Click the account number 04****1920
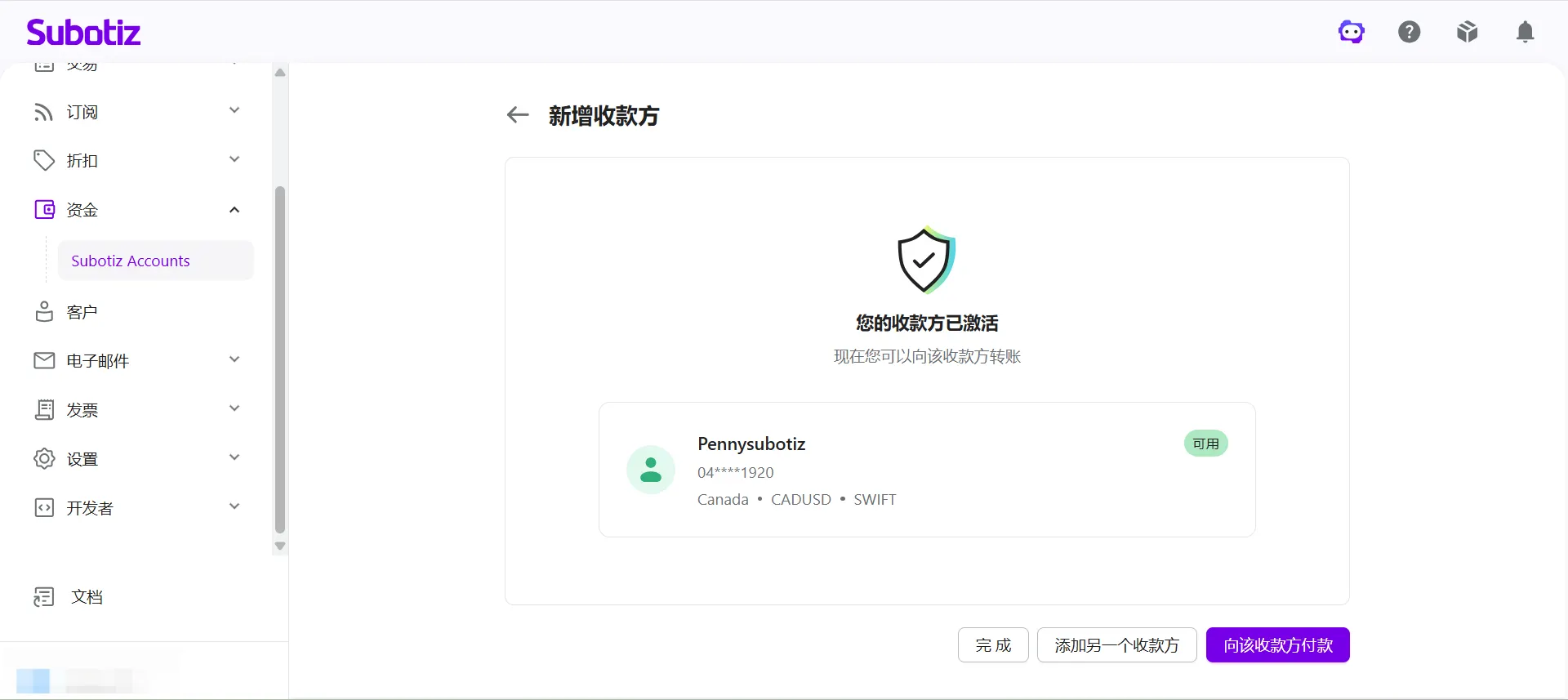 (x=736, y=473)
